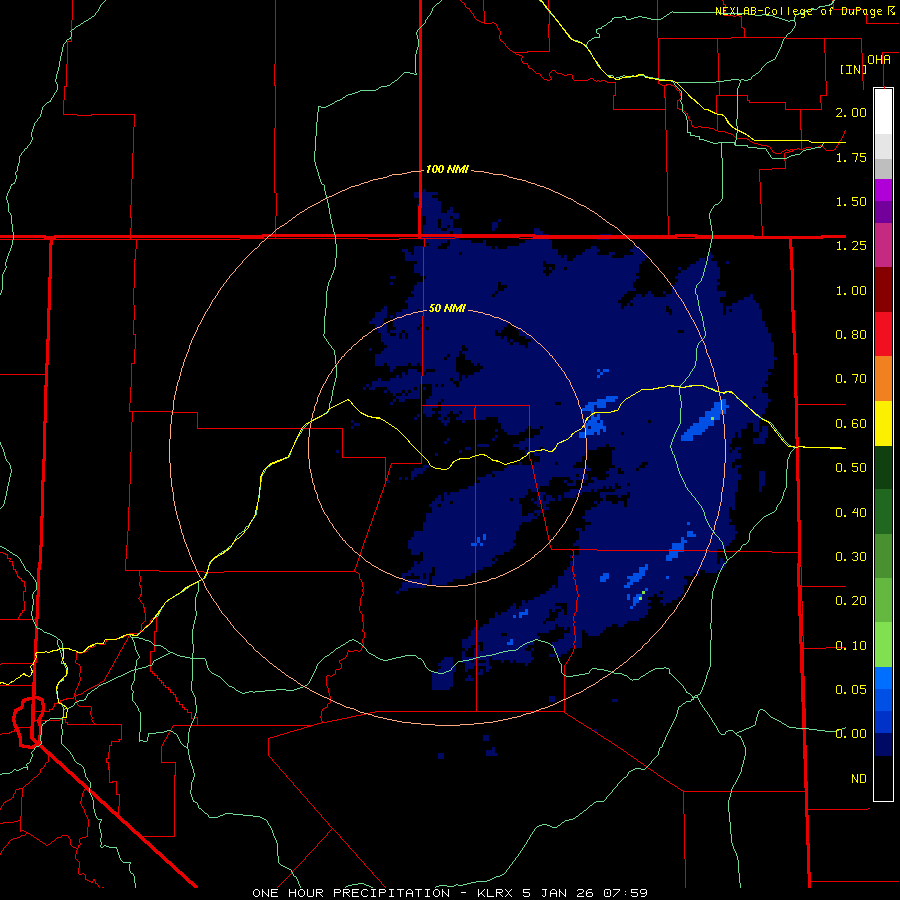Click the dark purple legend swatch below 1.50
The image size is (900, 900).
[883, 212]
